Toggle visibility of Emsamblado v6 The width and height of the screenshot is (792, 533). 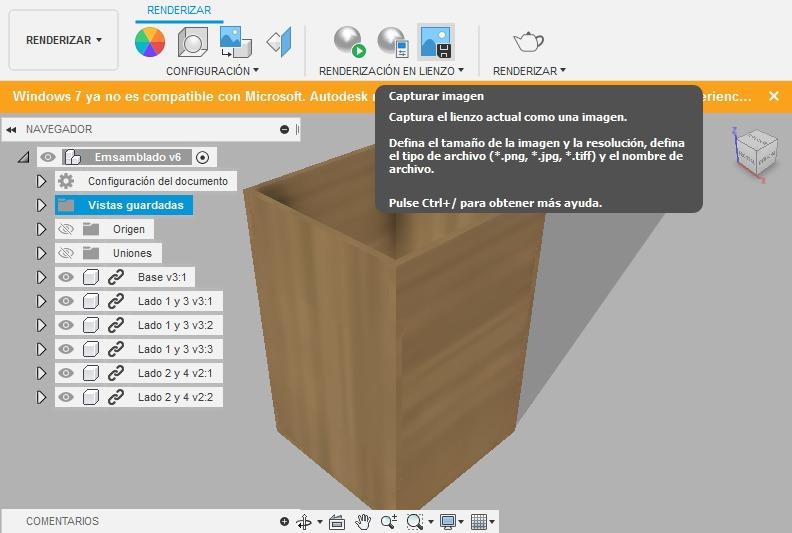[48, 157]
